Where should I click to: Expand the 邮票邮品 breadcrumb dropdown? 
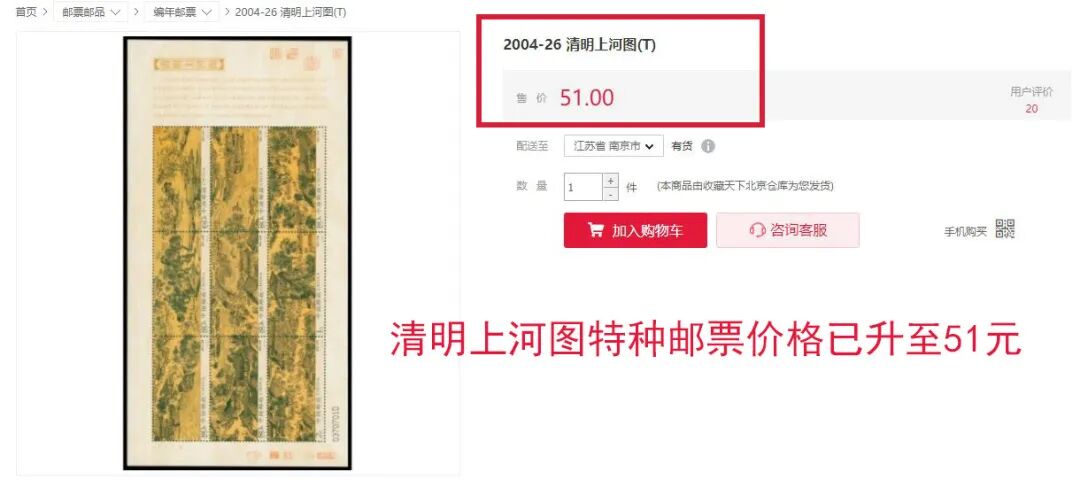point(90,12)
